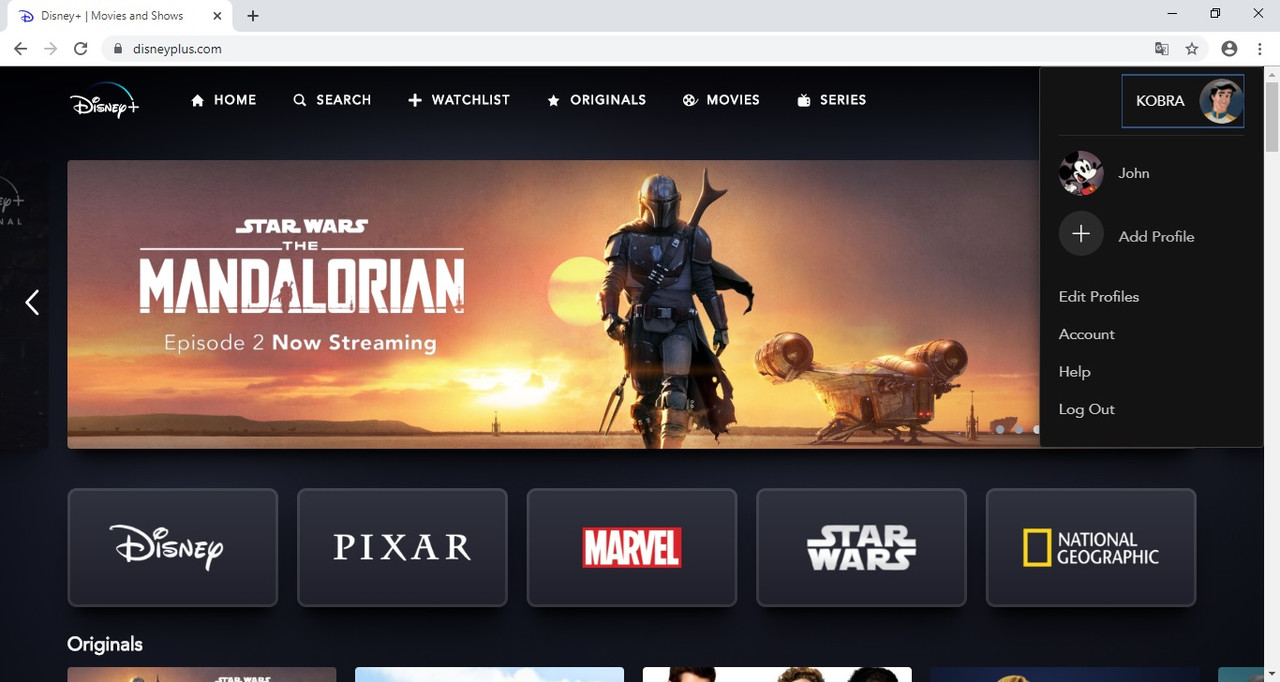The image size is (1280, 682).
Task: Click the Add Profile plus circle
Action: click(x=1081, y=234)
